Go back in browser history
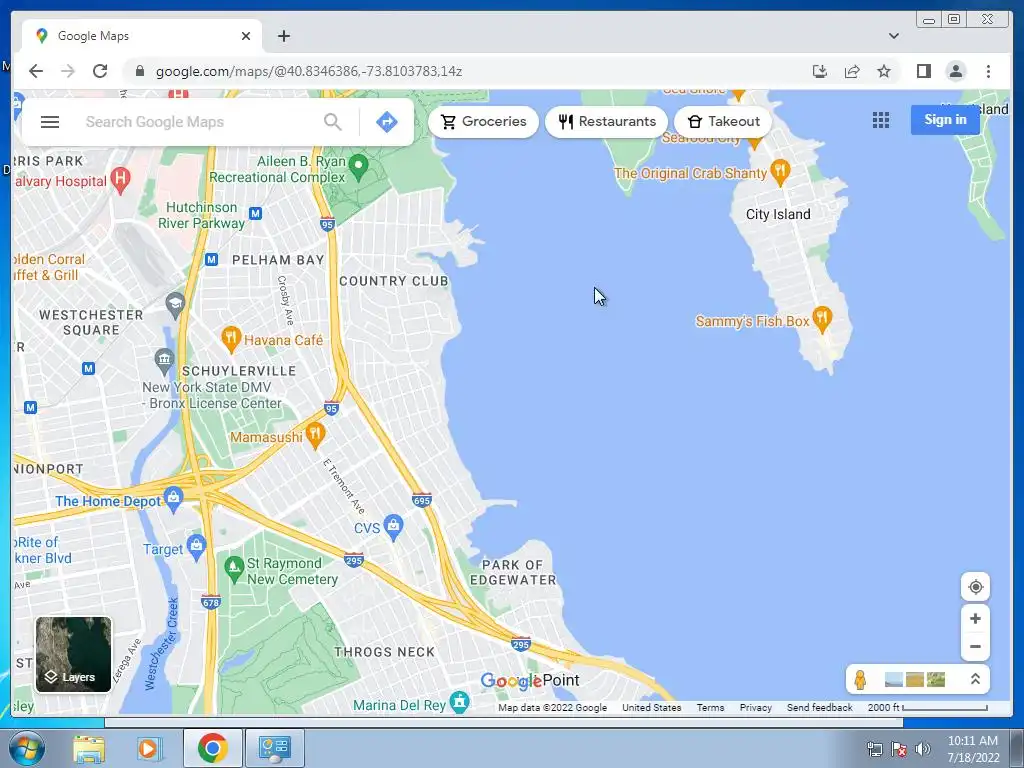 pyautogui.click(x=36, y=71)
